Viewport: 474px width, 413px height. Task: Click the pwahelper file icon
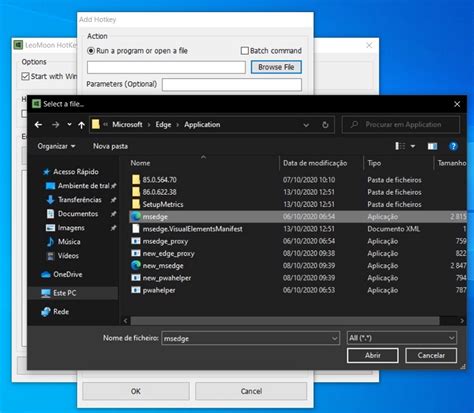(x=136, y=290)
